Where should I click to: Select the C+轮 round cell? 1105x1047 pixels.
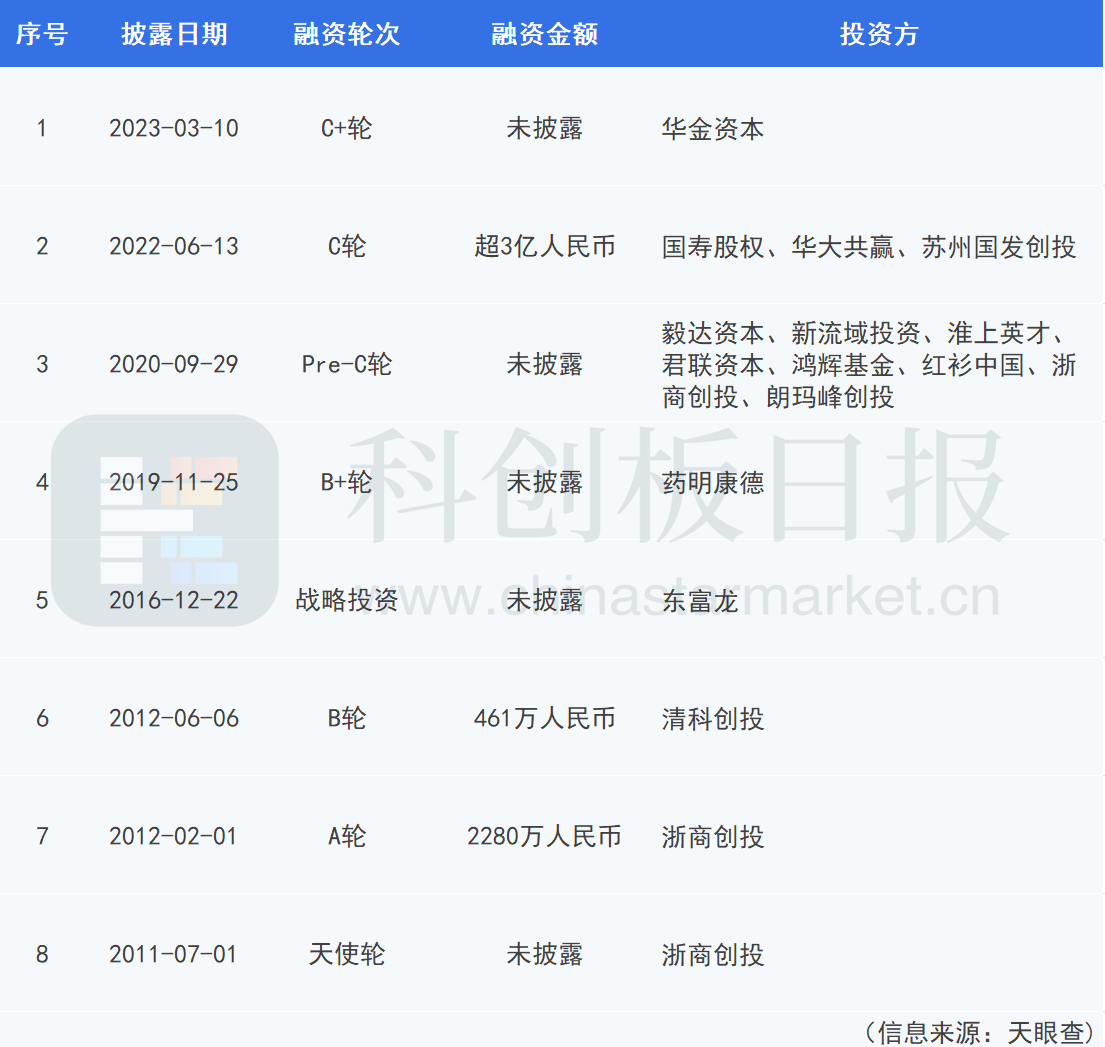(x=347, y=128)
